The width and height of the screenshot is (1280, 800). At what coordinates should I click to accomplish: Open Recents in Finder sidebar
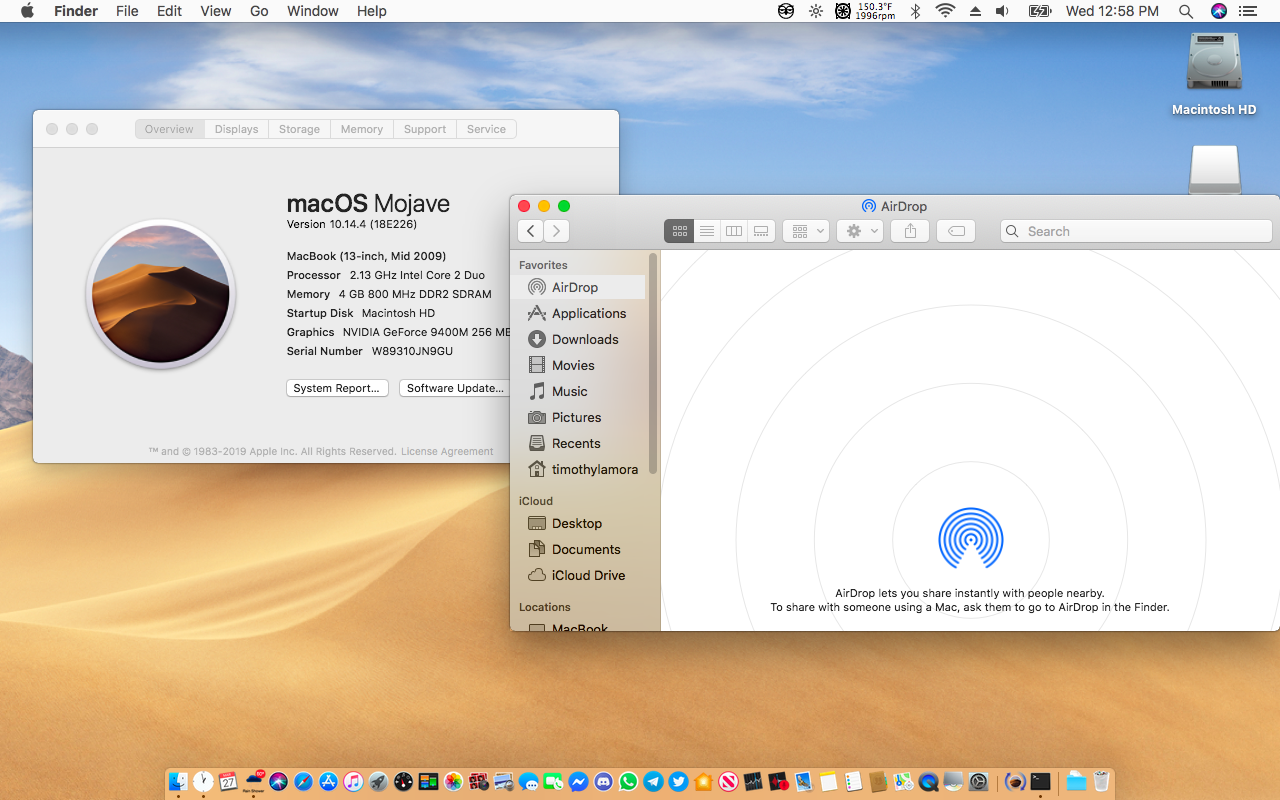[x=579, y=443]
